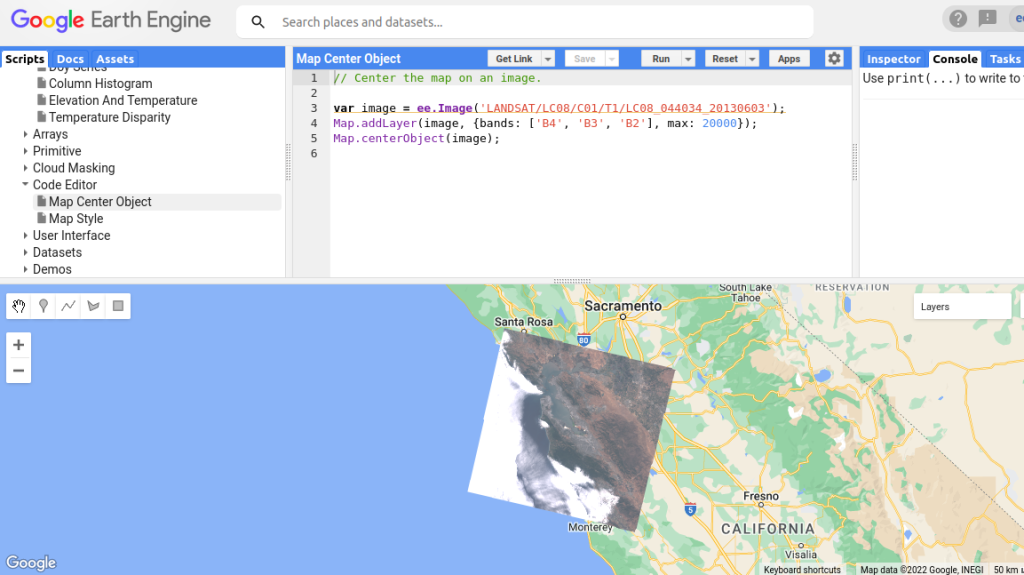Click the Get Link button
This screenshot has width=1024, height=575.
[x=514, y=59]
